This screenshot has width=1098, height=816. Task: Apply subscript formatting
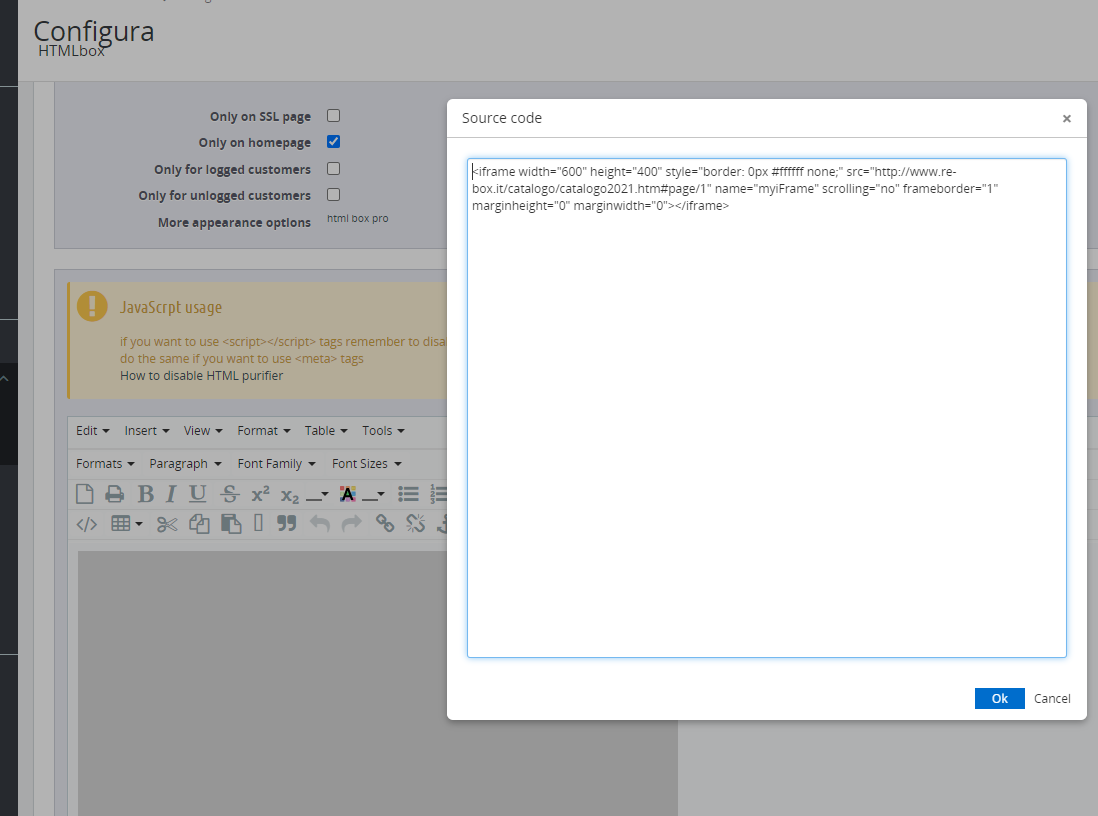click(289, 496)
